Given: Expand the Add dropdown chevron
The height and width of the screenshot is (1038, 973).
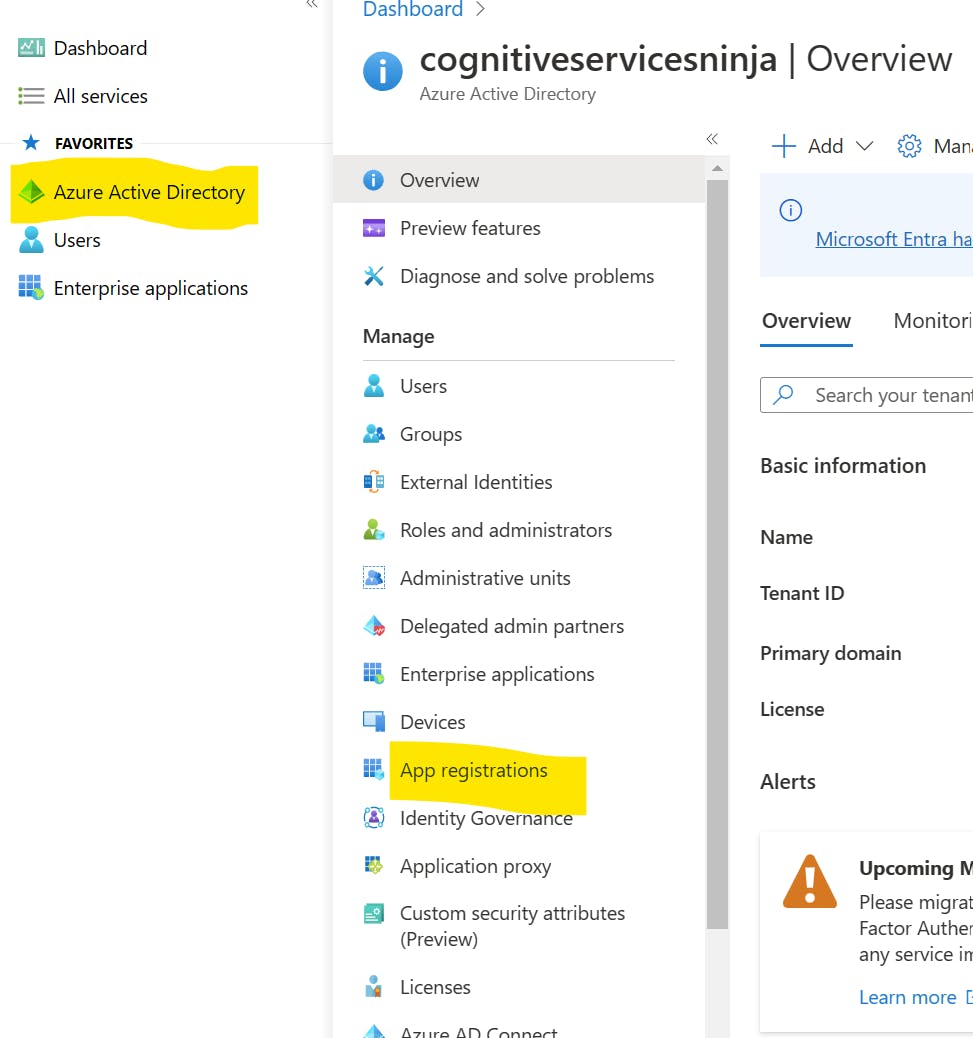Looking at the screenshot, I should 864,146.
